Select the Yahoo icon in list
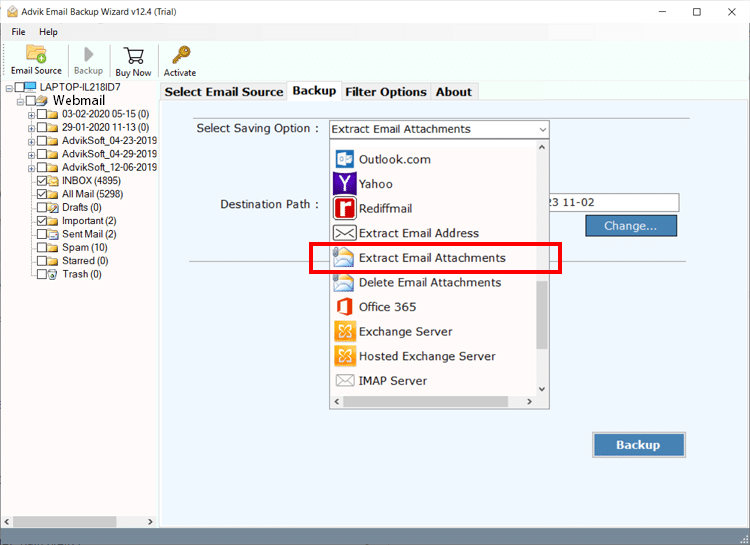 click(x=344, y=184)
